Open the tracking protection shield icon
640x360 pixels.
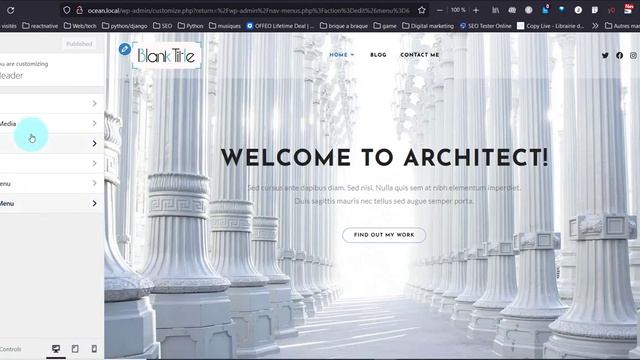(x=67, y=10)
